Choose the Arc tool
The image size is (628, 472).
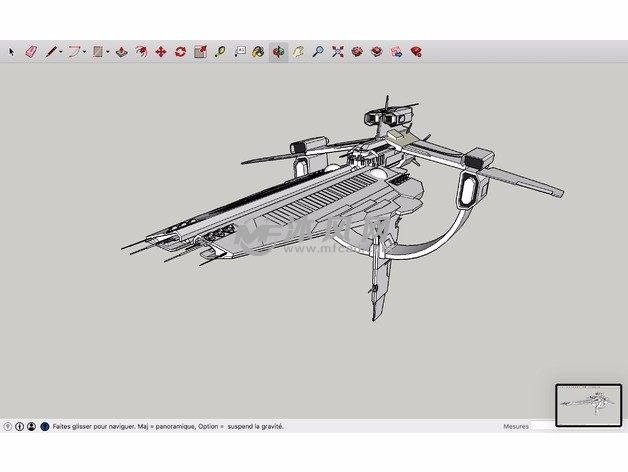[73, 51]
